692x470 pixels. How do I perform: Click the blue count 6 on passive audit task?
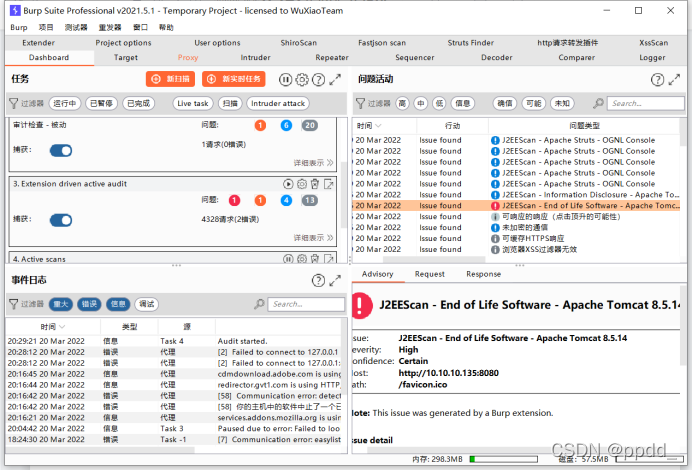click(x=286, y=125)
